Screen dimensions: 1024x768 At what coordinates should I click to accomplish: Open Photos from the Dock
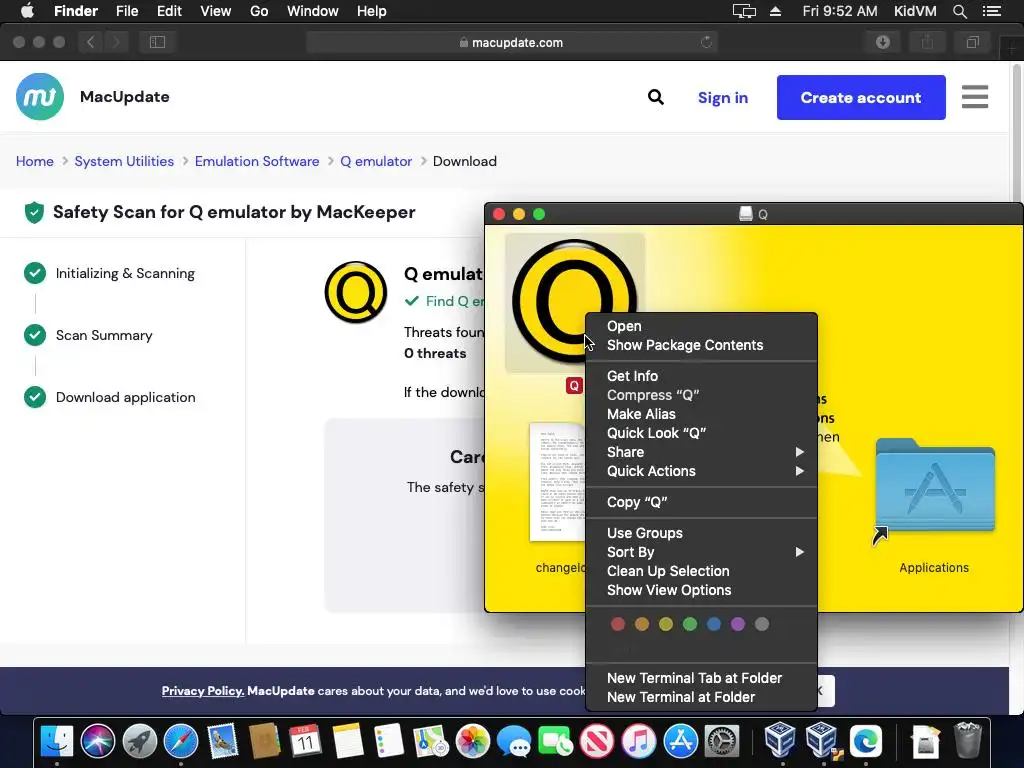[x=473, y=741]
